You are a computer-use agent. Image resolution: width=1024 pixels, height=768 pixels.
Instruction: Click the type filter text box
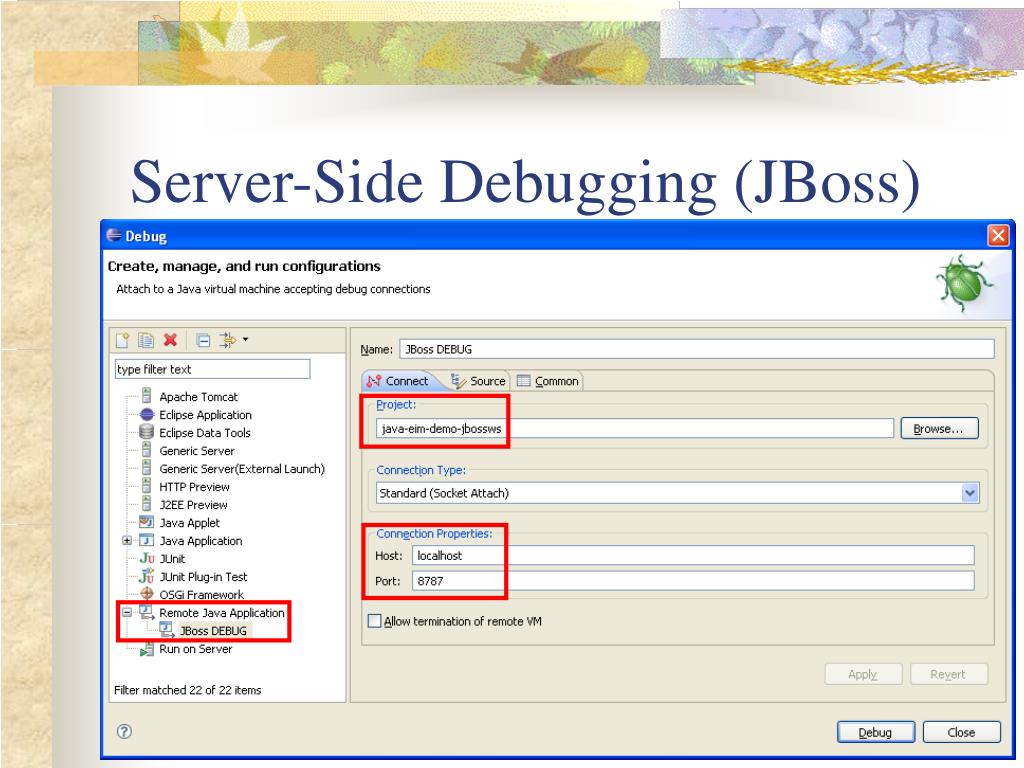pyautogui.click(x=212, y=369)
